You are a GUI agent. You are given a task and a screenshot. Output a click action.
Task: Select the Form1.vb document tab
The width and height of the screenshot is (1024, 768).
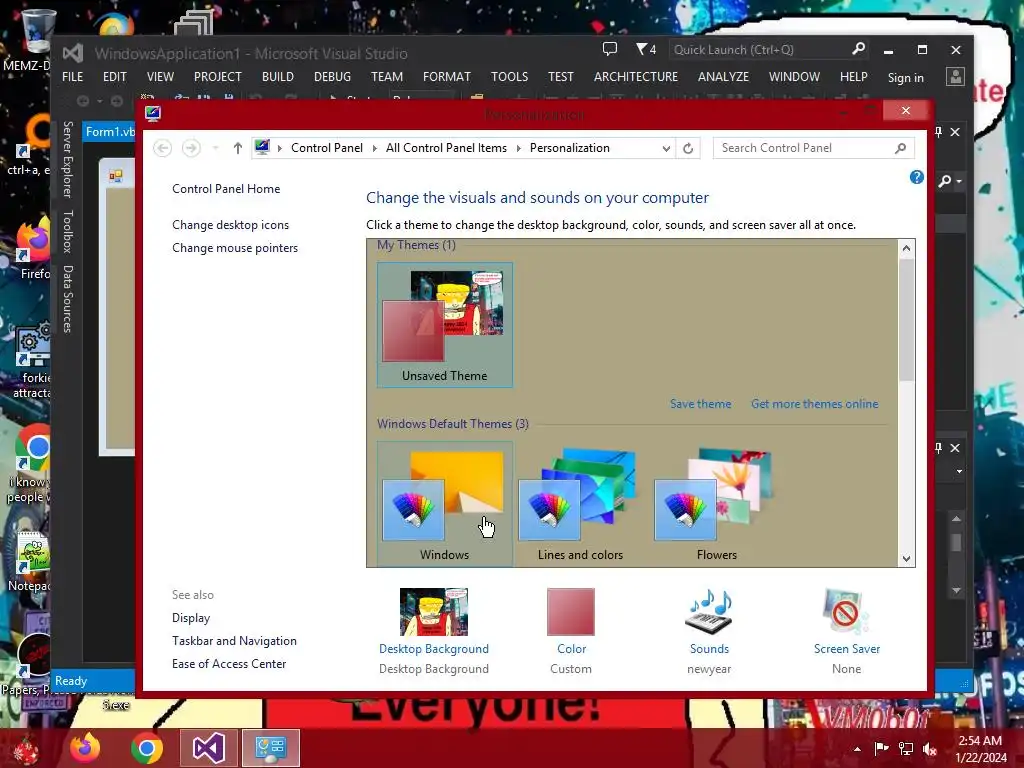click(x=109, y=132)
